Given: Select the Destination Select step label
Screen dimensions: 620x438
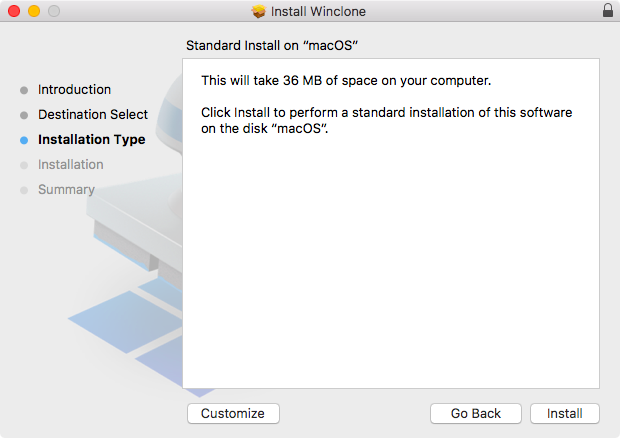Looking at the screenshot, I should 93,114.
